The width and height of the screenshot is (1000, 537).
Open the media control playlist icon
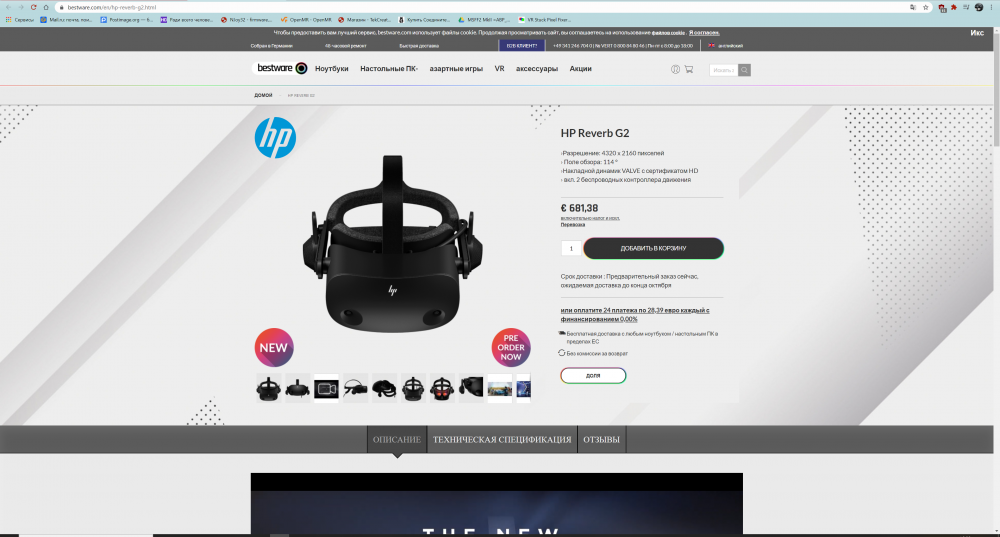pos(966,7)
